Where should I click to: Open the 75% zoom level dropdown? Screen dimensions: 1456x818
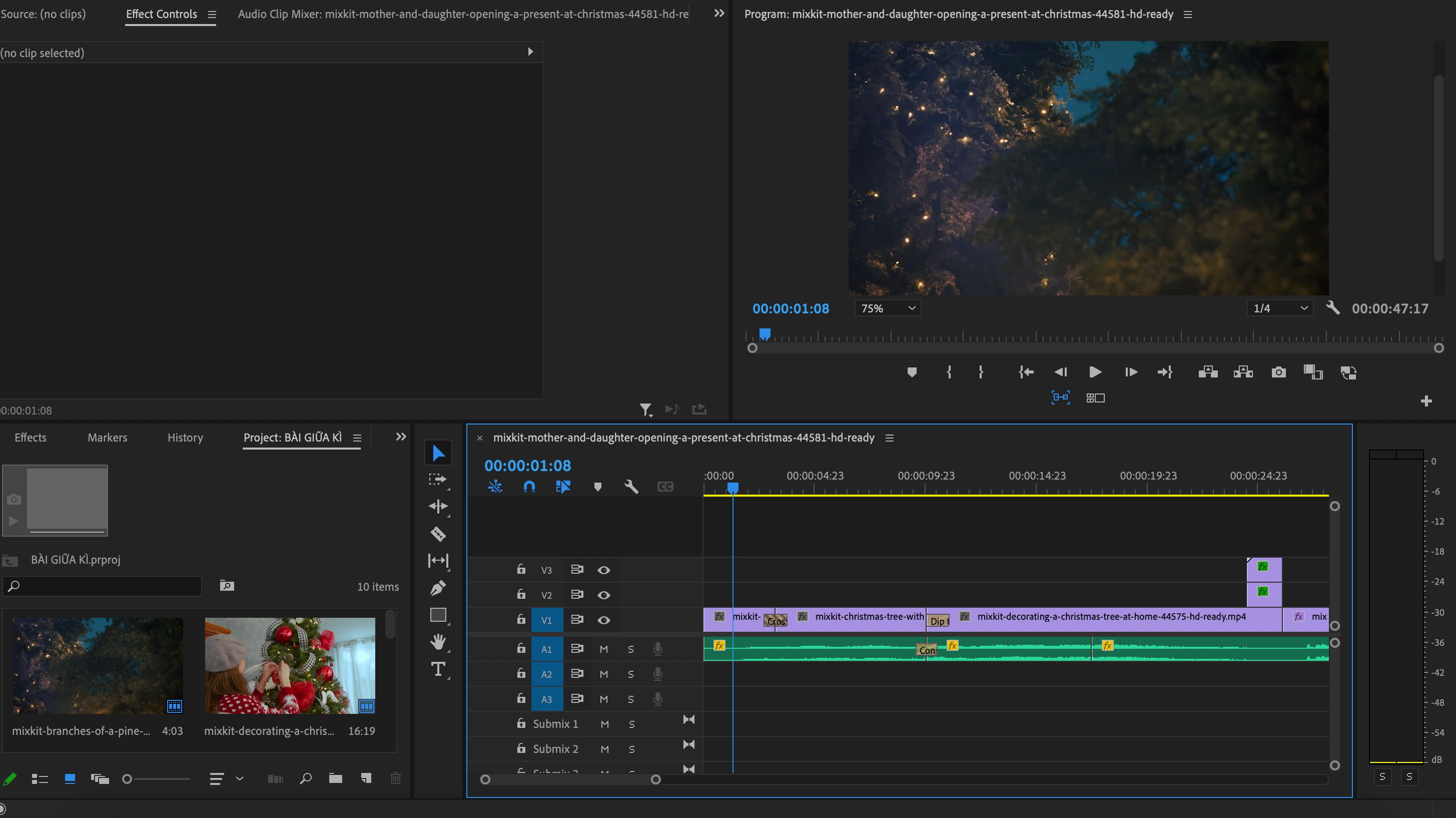(888, 308)
